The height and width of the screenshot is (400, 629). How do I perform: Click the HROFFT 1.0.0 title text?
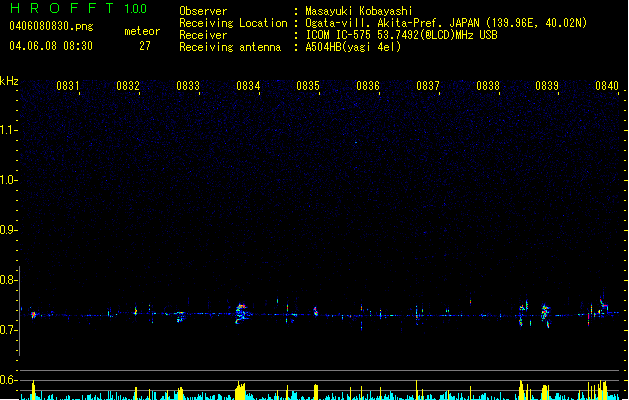pos(79,8)
